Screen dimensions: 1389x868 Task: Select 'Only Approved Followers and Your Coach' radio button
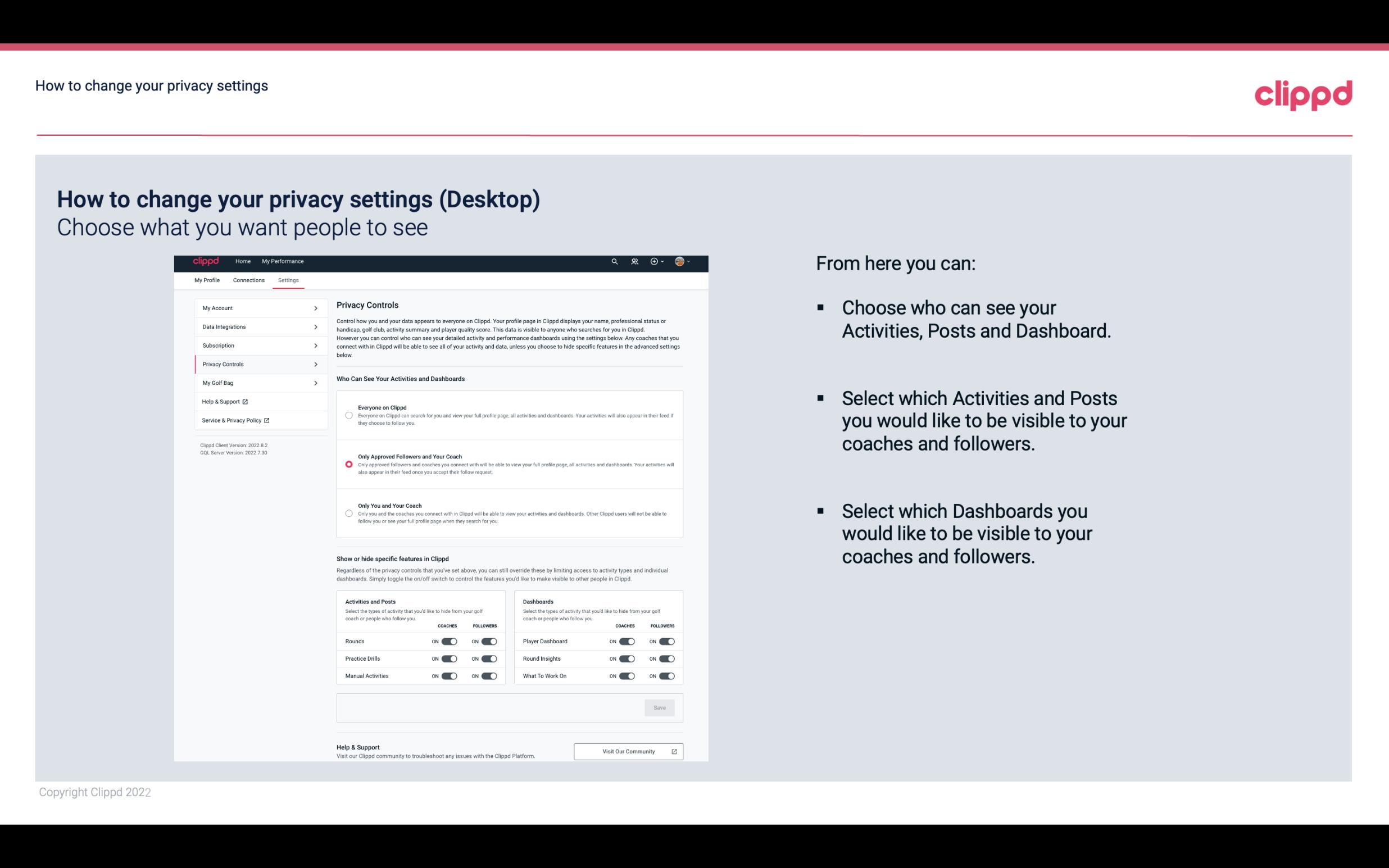click(x=349, y=464)
